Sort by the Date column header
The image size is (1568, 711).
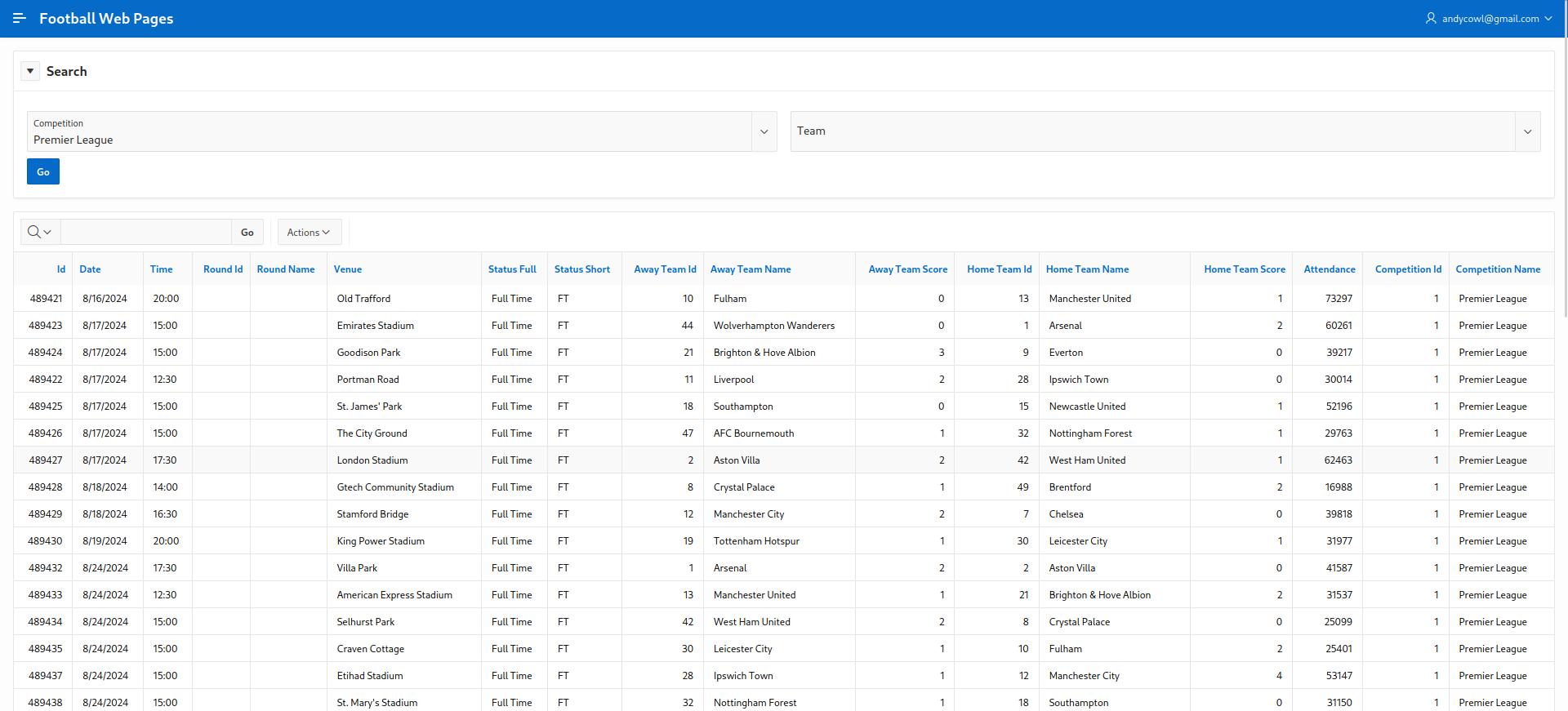(90, 269)
